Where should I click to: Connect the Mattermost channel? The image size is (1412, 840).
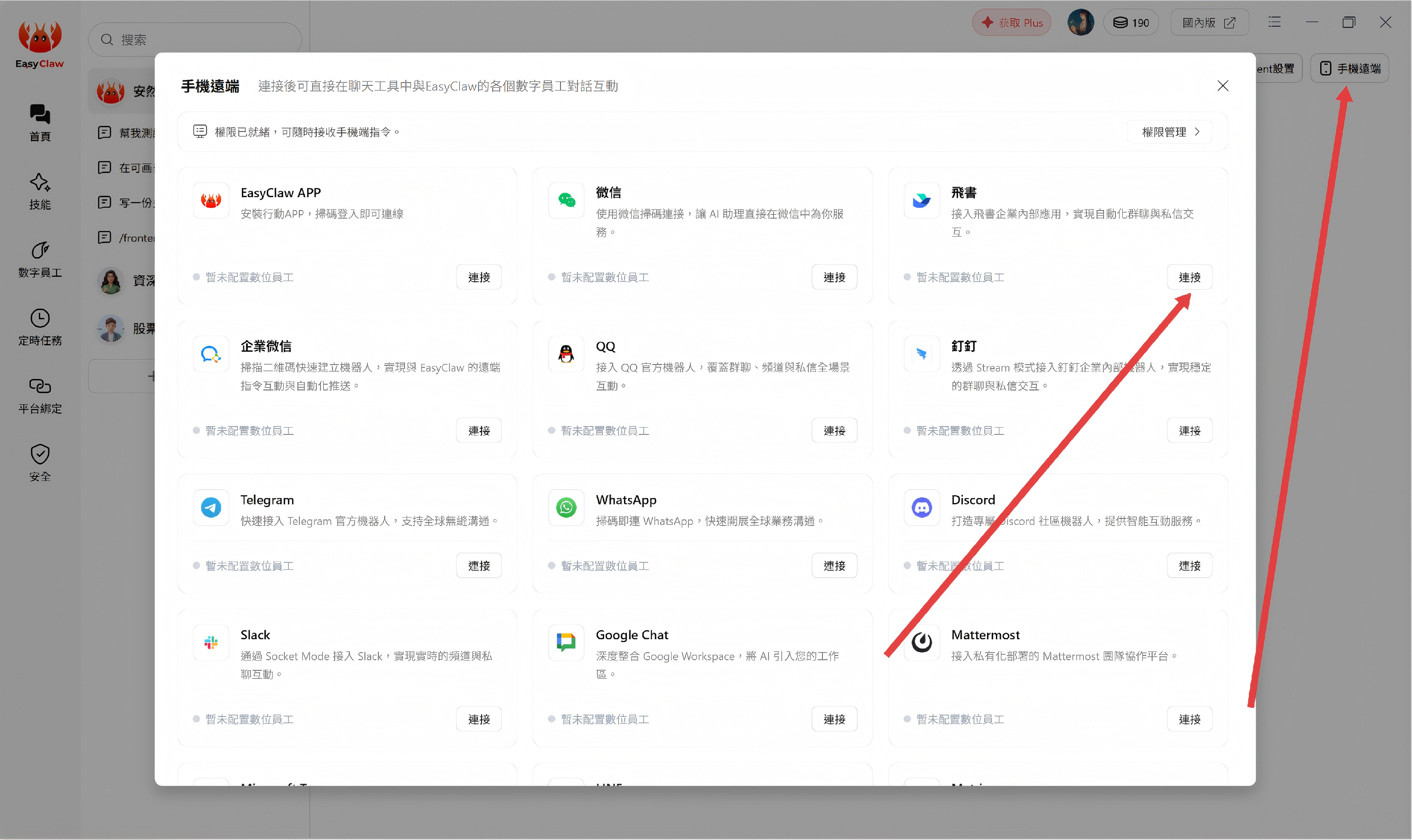tap(1189, 719)
